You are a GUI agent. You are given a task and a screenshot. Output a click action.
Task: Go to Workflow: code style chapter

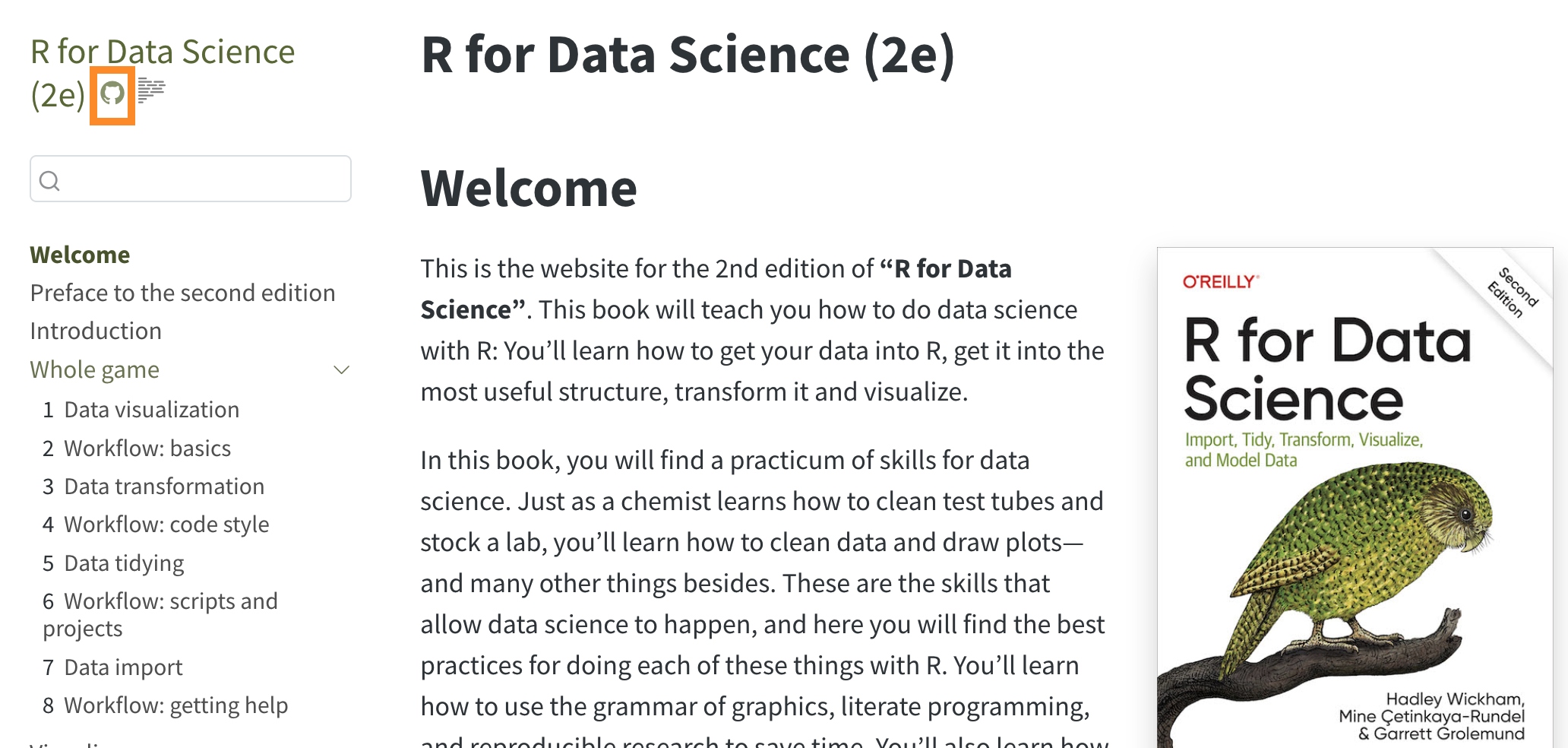pos(166,525)
